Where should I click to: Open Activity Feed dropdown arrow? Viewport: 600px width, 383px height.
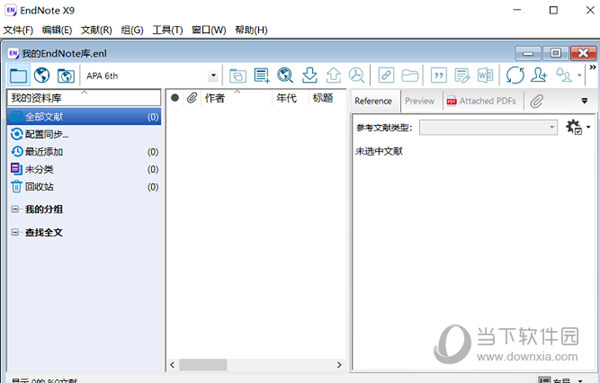579,75
